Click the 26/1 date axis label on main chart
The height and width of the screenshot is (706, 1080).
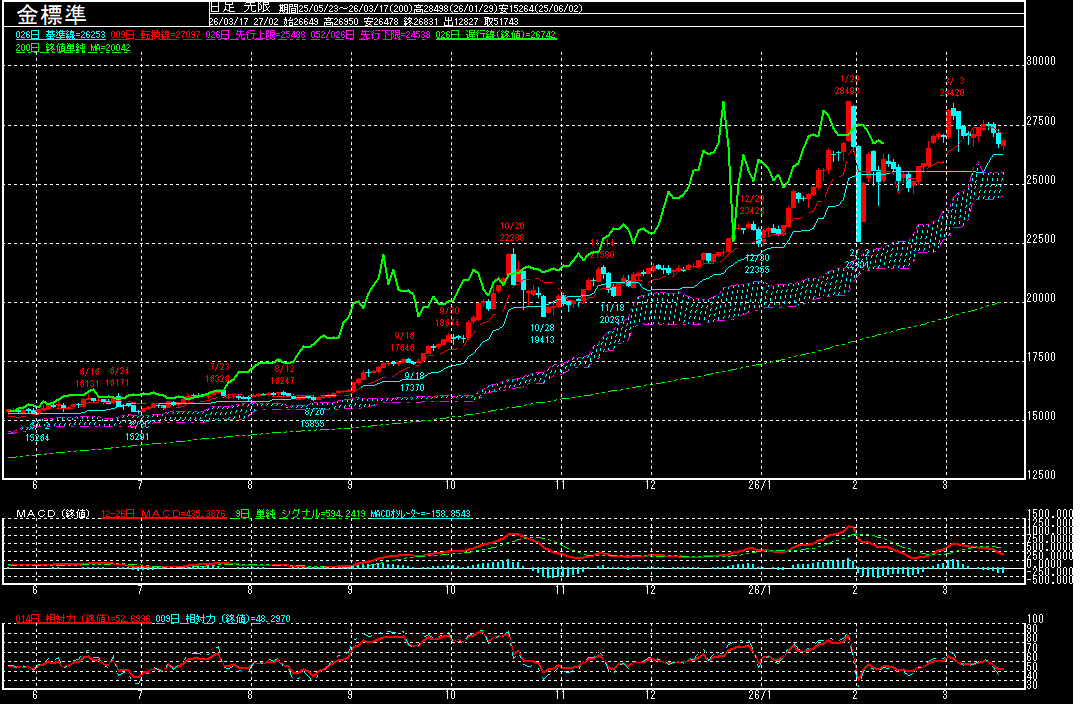(759, 484)
